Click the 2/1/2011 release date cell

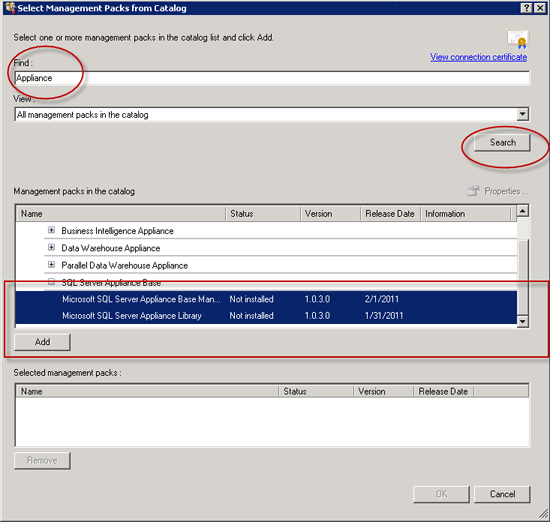382,299
